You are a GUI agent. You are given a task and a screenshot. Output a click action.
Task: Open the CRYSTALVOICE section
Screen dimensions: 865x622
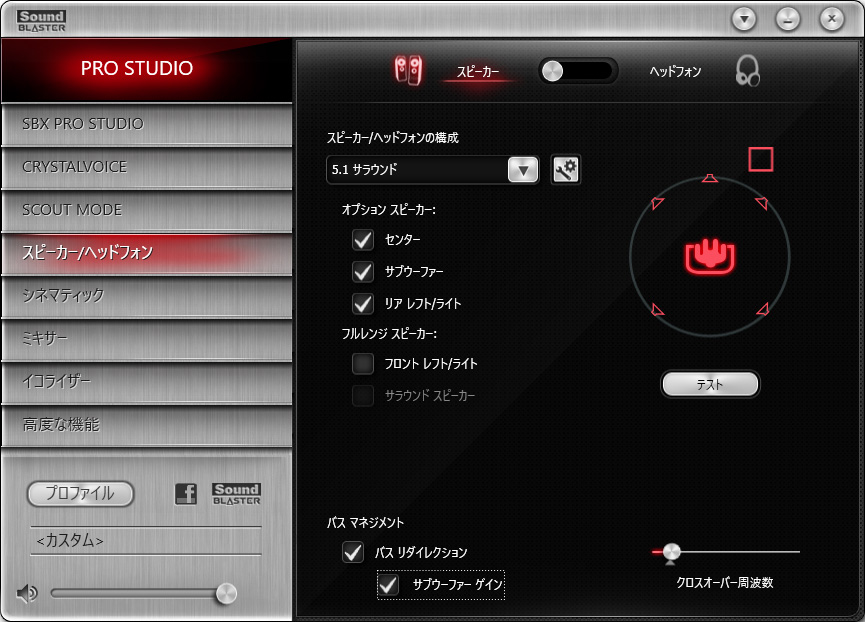147,167
